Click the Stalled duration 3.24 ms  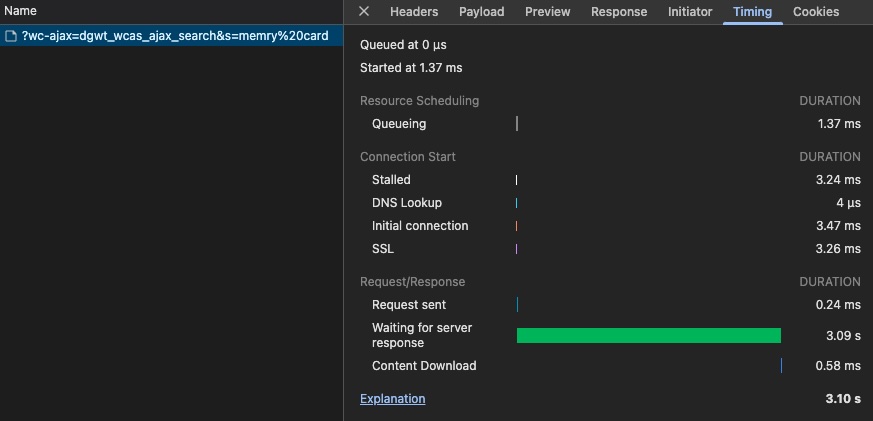point(838,180)
